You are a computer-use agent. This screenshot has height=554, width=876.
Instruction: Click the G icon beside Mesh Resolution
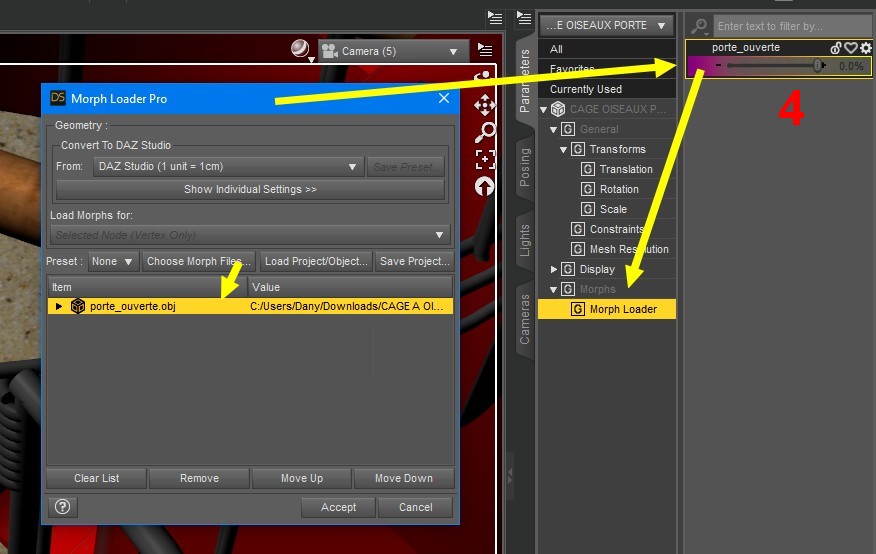click(x=578, y=249)
